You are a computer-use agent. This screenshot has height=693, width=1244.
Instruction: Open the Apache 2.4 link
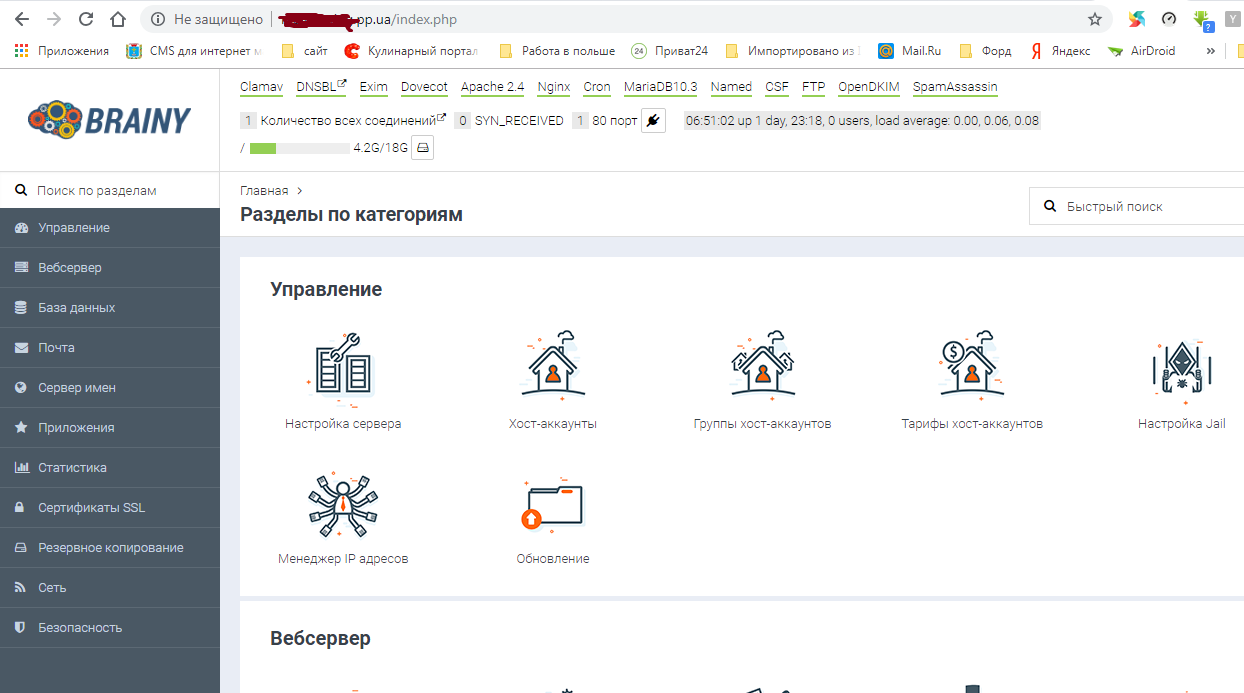pos(492,87)
